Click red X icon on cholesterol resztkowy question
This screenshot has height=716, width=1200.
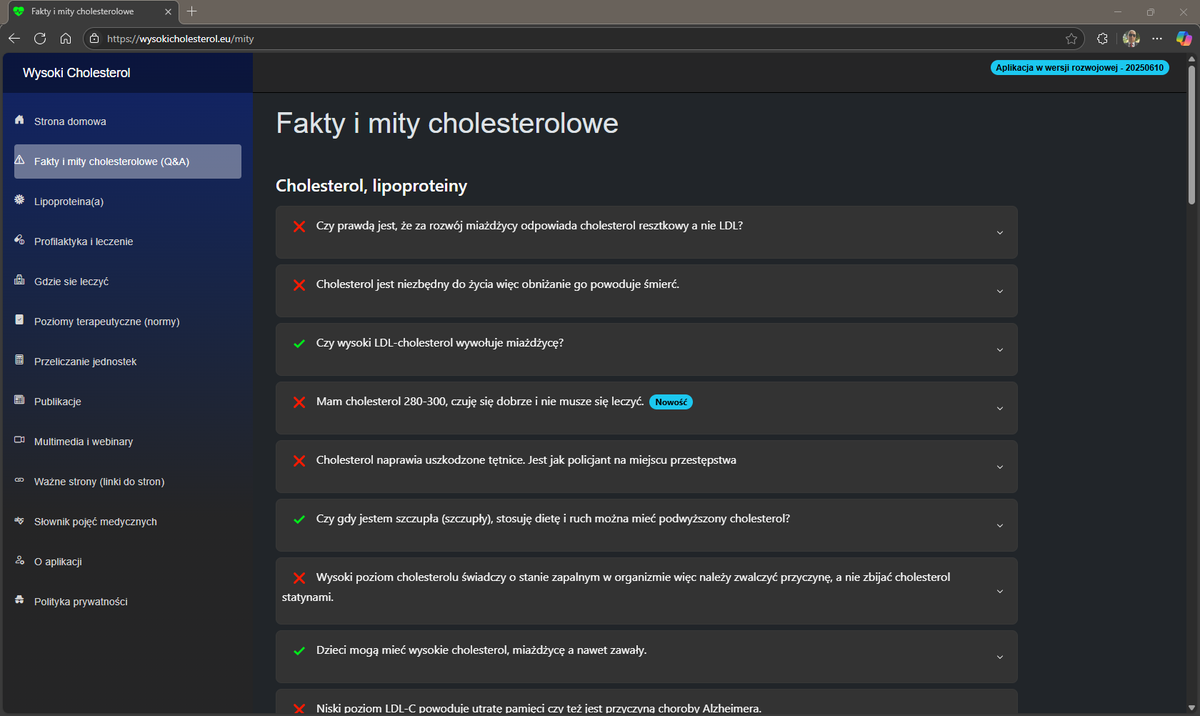(298, 226)
